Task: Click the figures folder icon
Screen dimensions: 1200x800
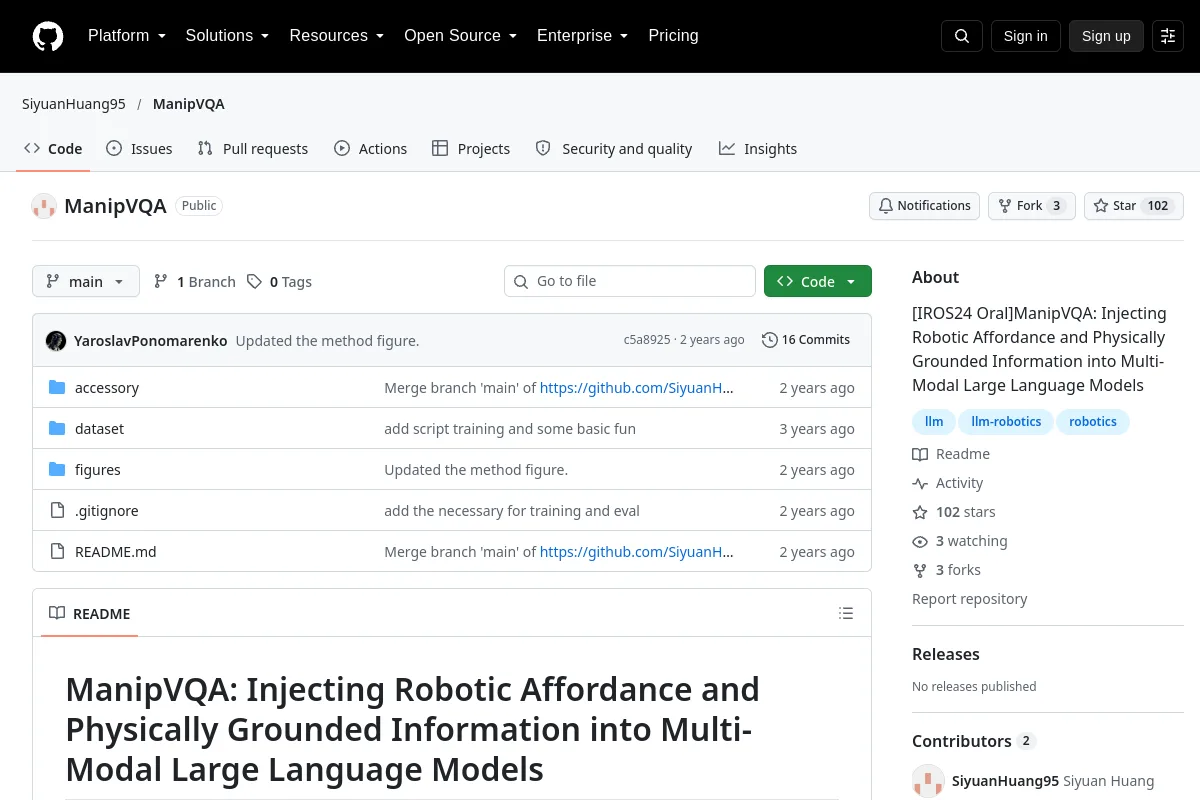Action: (57, 469)
